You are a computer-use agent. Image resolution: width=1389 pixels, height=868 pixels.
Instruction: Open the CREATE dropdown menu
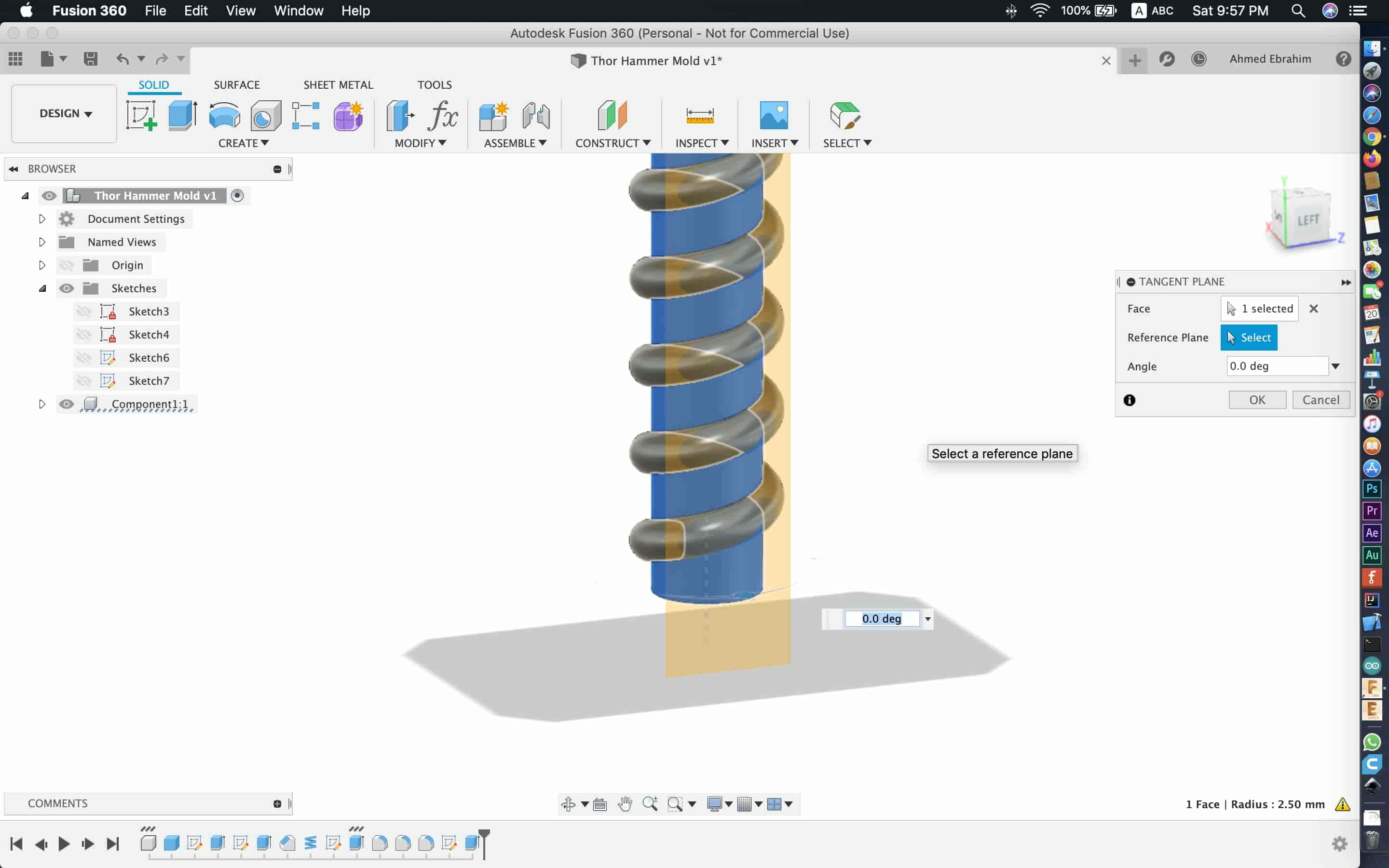pos(244,143)
